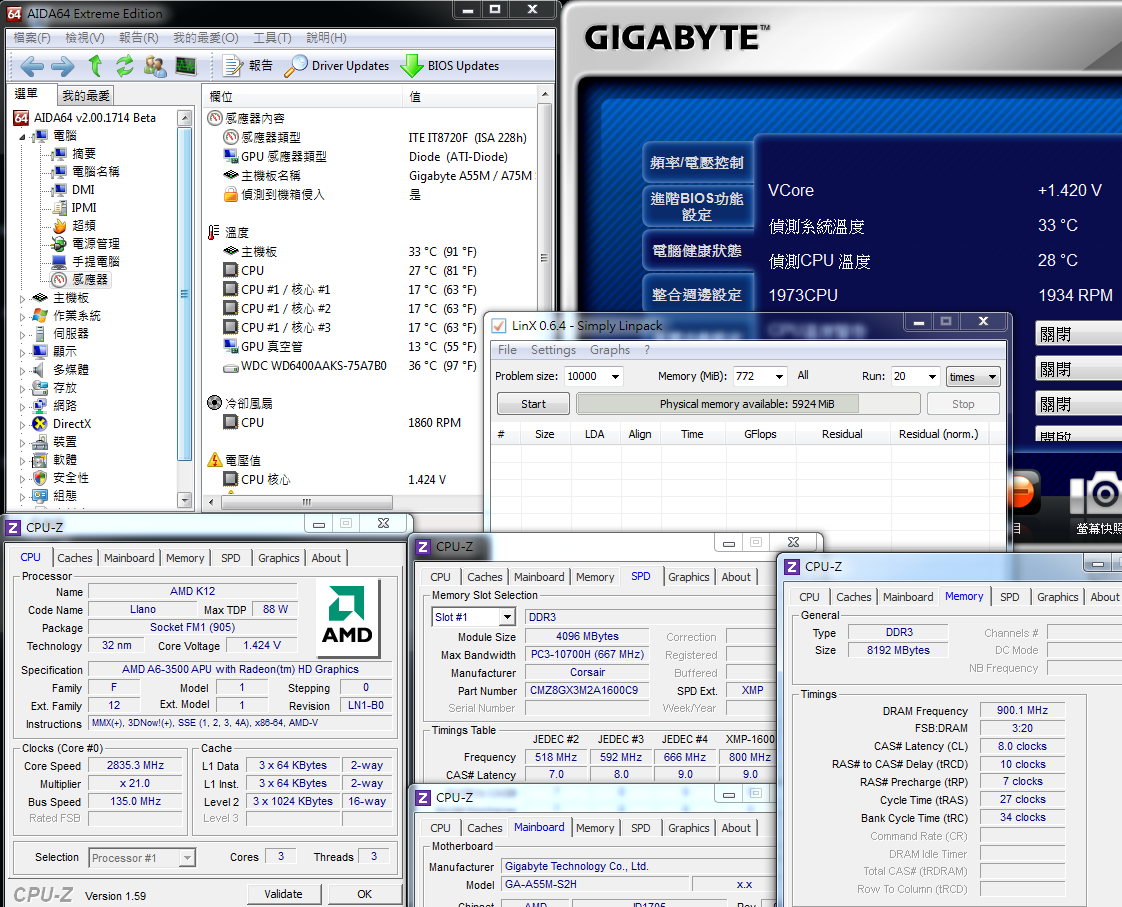Click the green up arrow toolbar icon

tap(95, 66)
